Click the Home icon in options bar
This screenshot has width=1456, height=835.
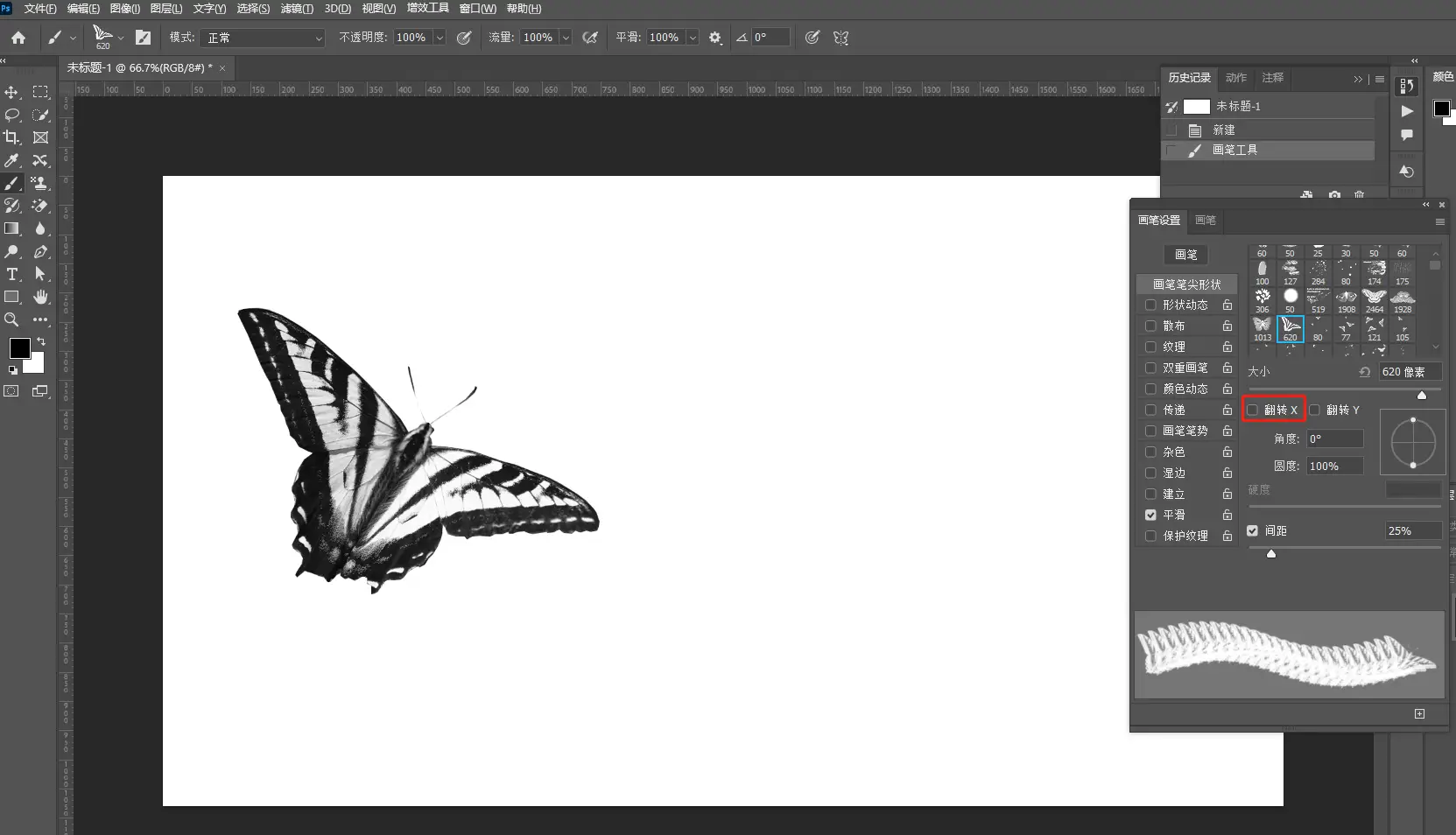click(x=18, y=38)
